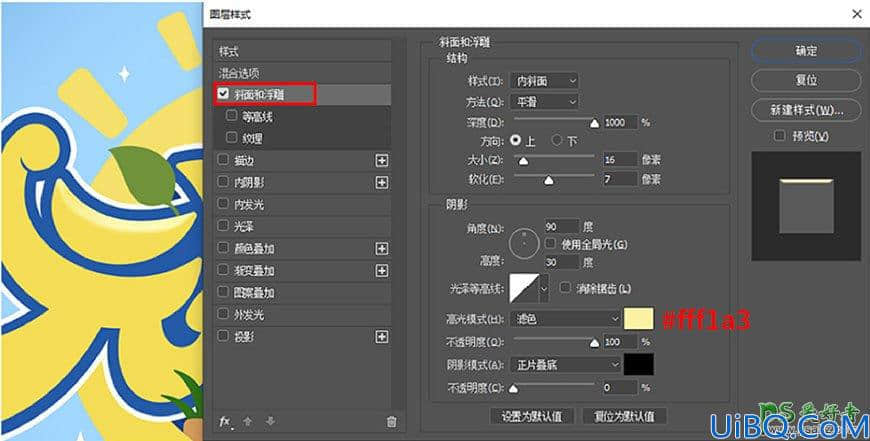Click the style preview thumbnail
870x441 pixels.
[806, 206]
